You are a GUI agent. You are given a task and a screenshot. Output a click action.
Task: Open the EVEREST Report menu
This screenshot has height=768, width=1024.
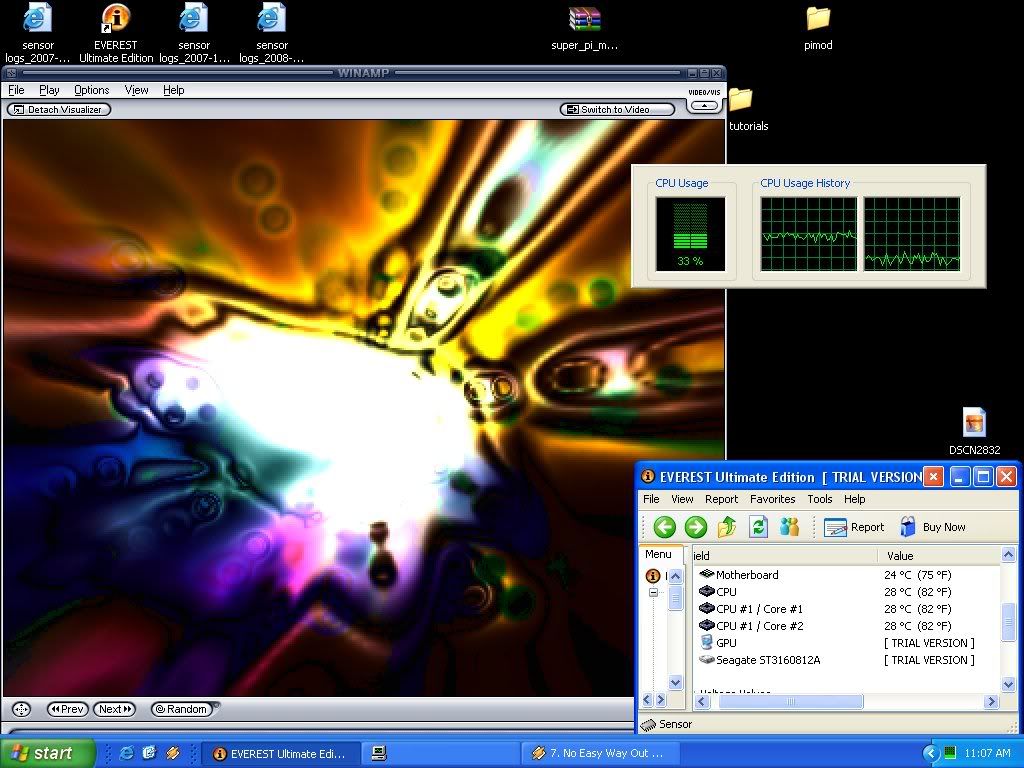(x=721, y=499)
